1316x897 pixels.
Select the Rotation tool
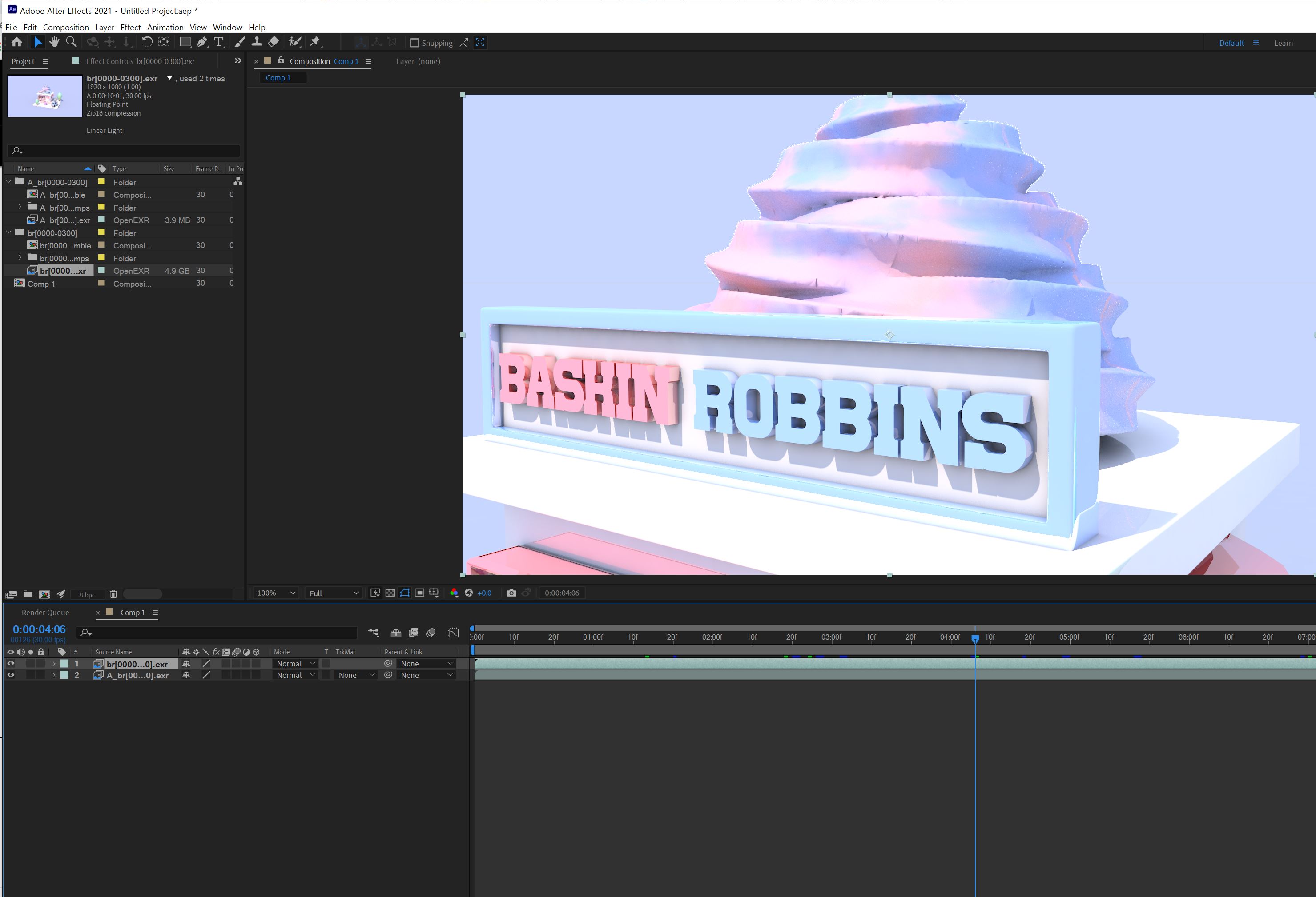pos(147,42)
